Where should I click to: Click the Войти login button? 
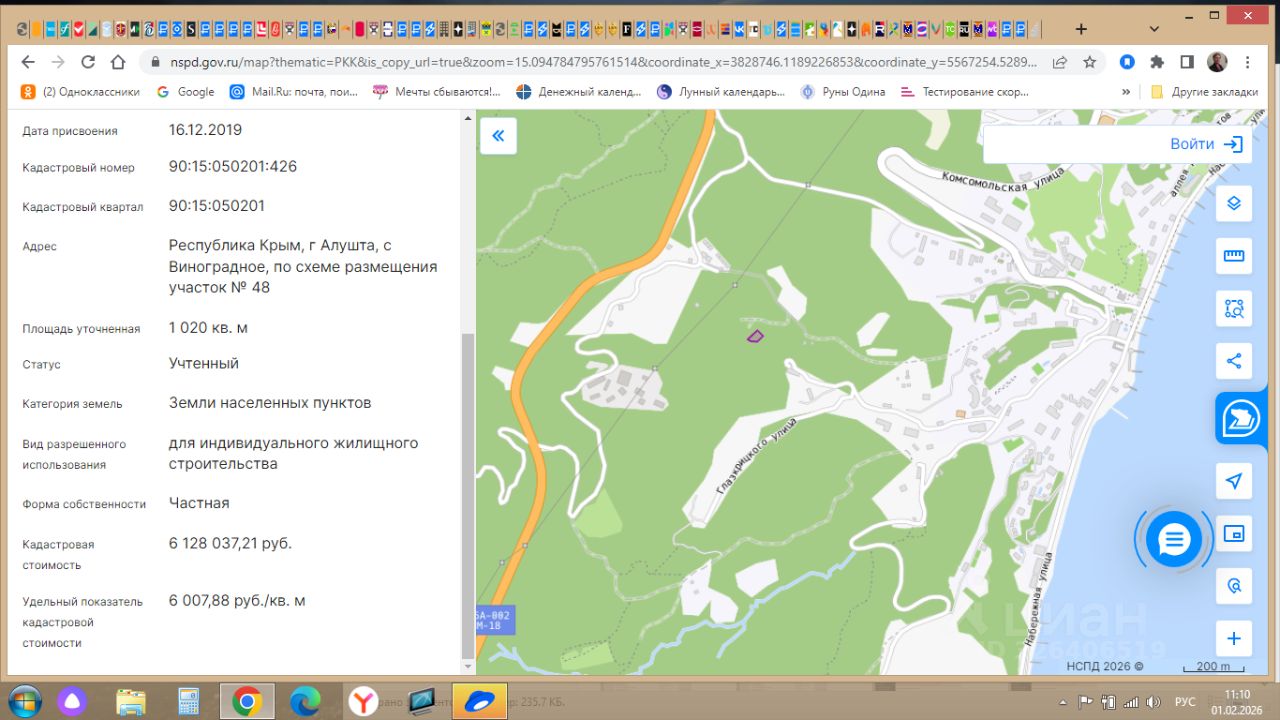coord(1206,144)
